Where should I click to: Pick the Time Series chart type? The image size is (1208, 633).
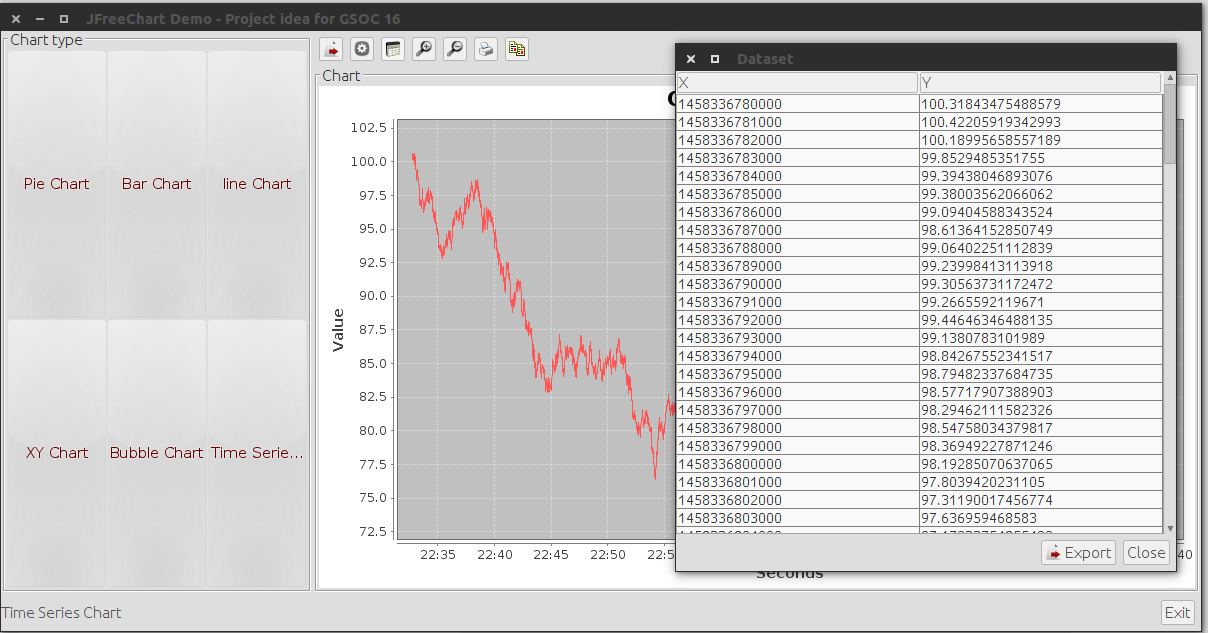257,453
